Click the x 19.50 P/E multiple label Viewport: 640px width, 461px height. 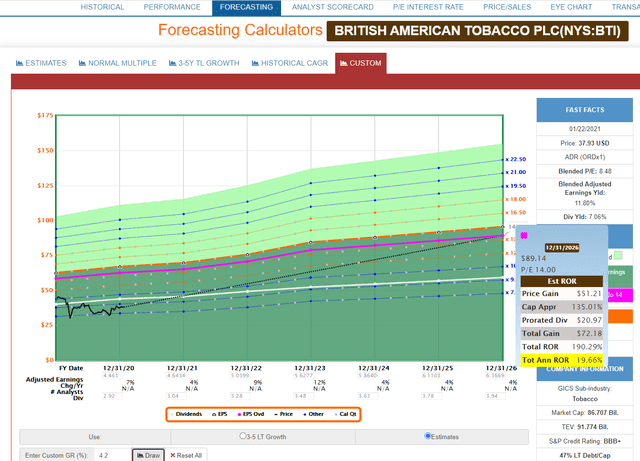[516, 186]
